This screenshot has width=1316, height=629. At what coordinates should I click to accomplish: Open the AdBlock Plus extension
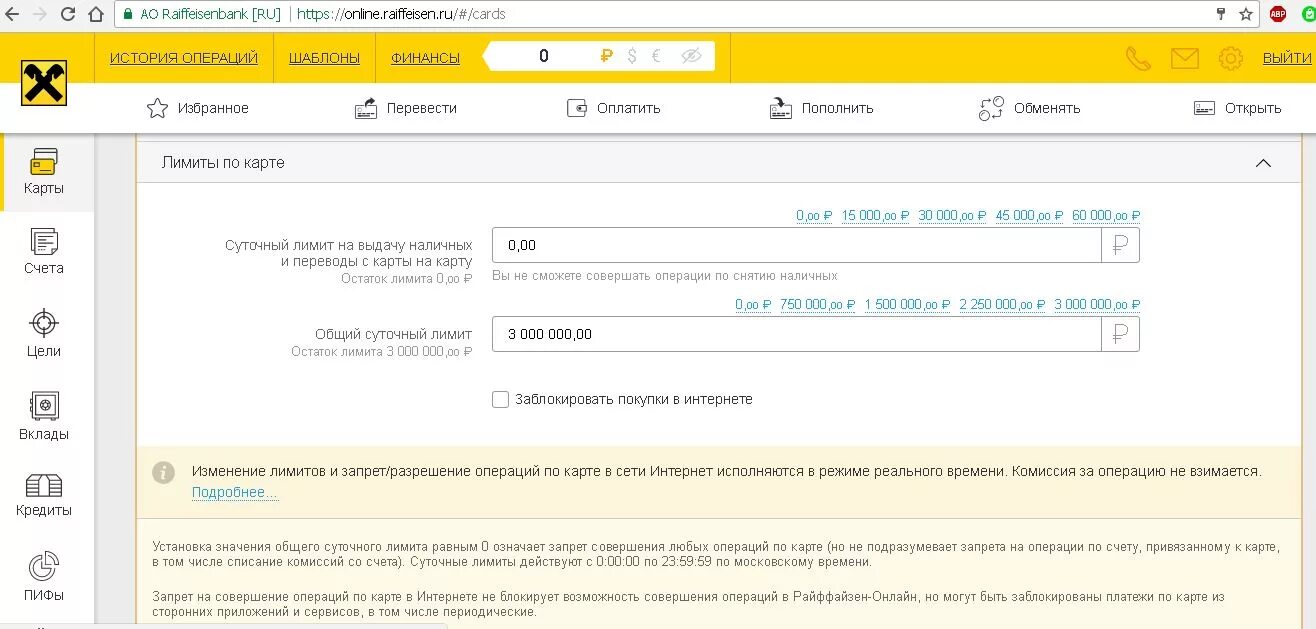point(1278,14)
